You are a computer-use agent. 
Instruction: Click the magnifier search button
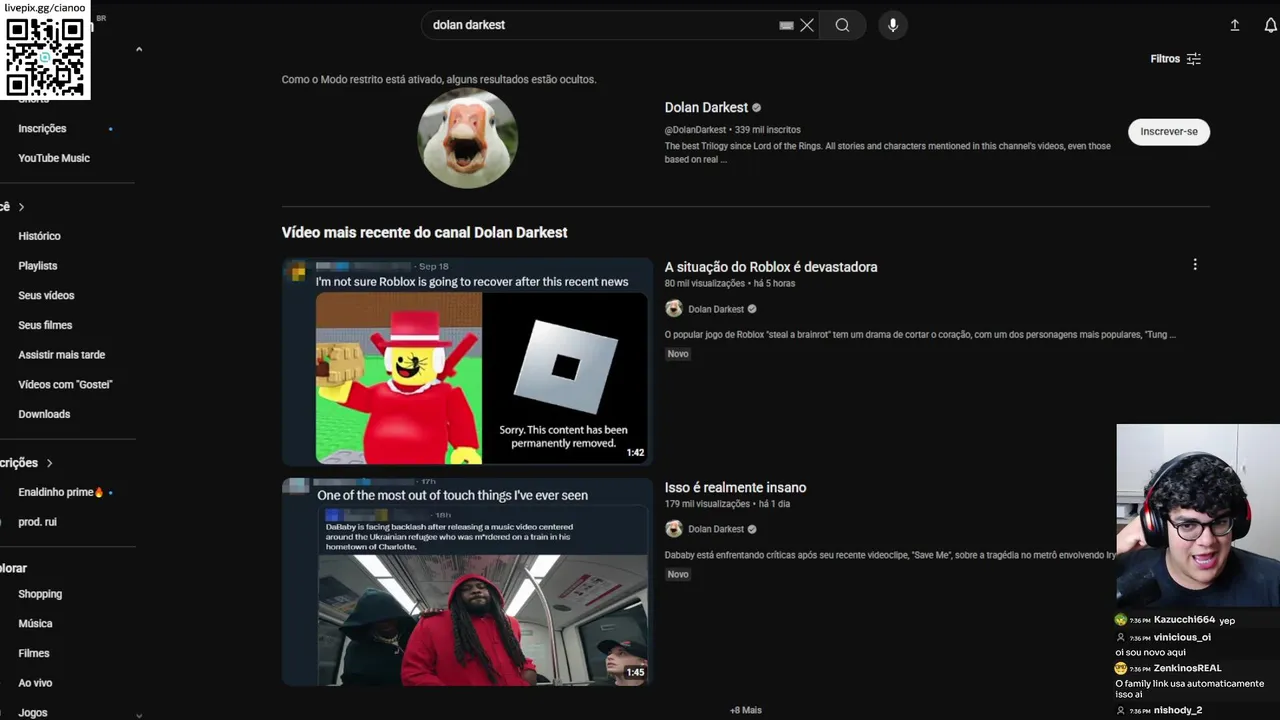point(842,25)
